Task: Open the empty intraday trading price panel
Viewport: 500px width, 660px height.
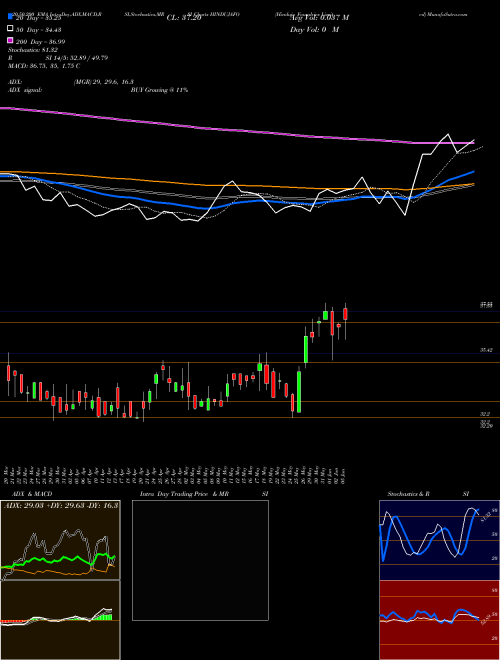Action: (x=200, y=560)
